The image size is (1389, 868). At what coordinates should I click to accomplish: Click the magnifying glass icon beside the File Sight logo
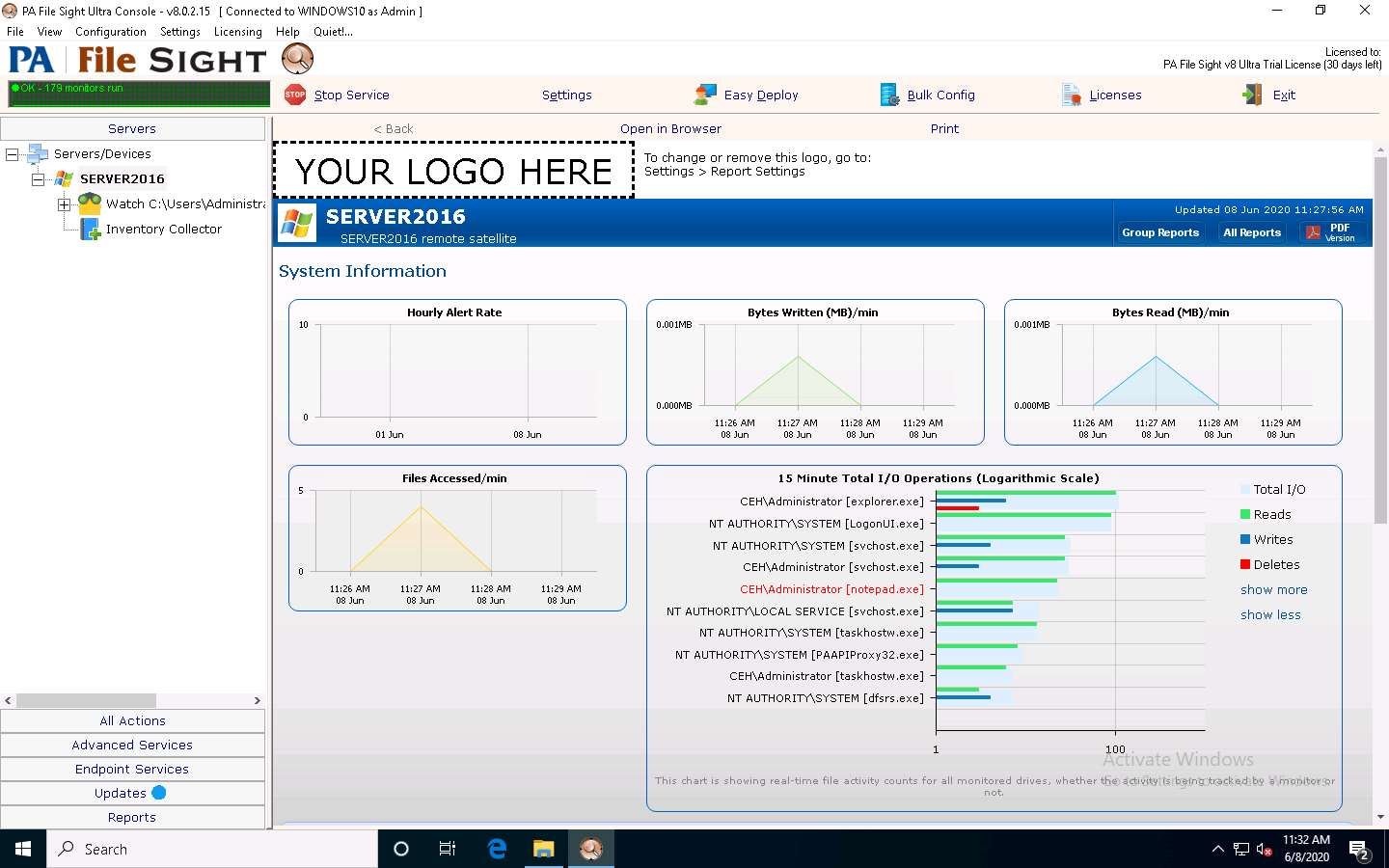(x=297, y=59)
